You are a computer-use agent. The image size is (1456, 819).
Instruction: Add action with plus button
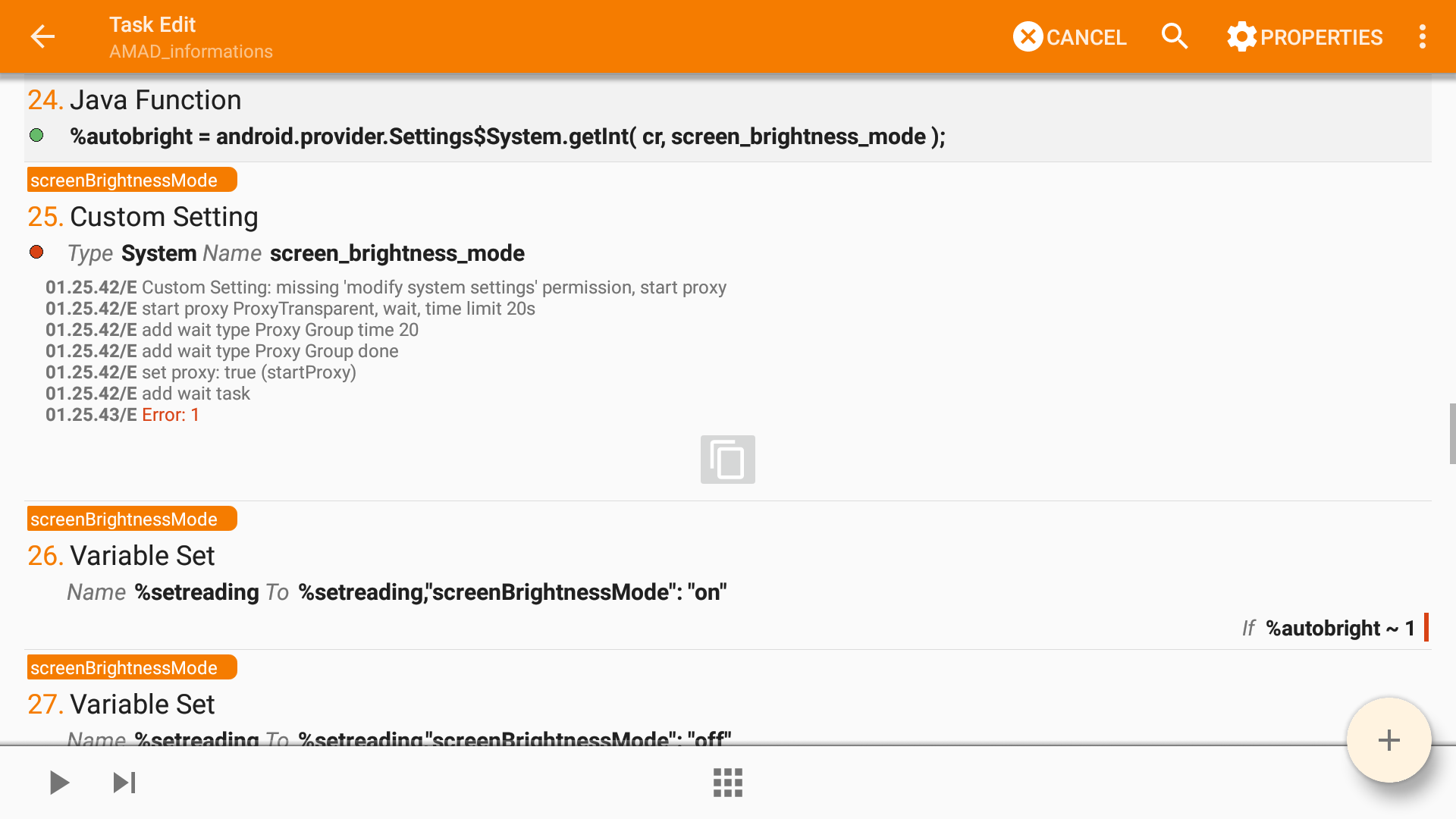(1389, 740)
